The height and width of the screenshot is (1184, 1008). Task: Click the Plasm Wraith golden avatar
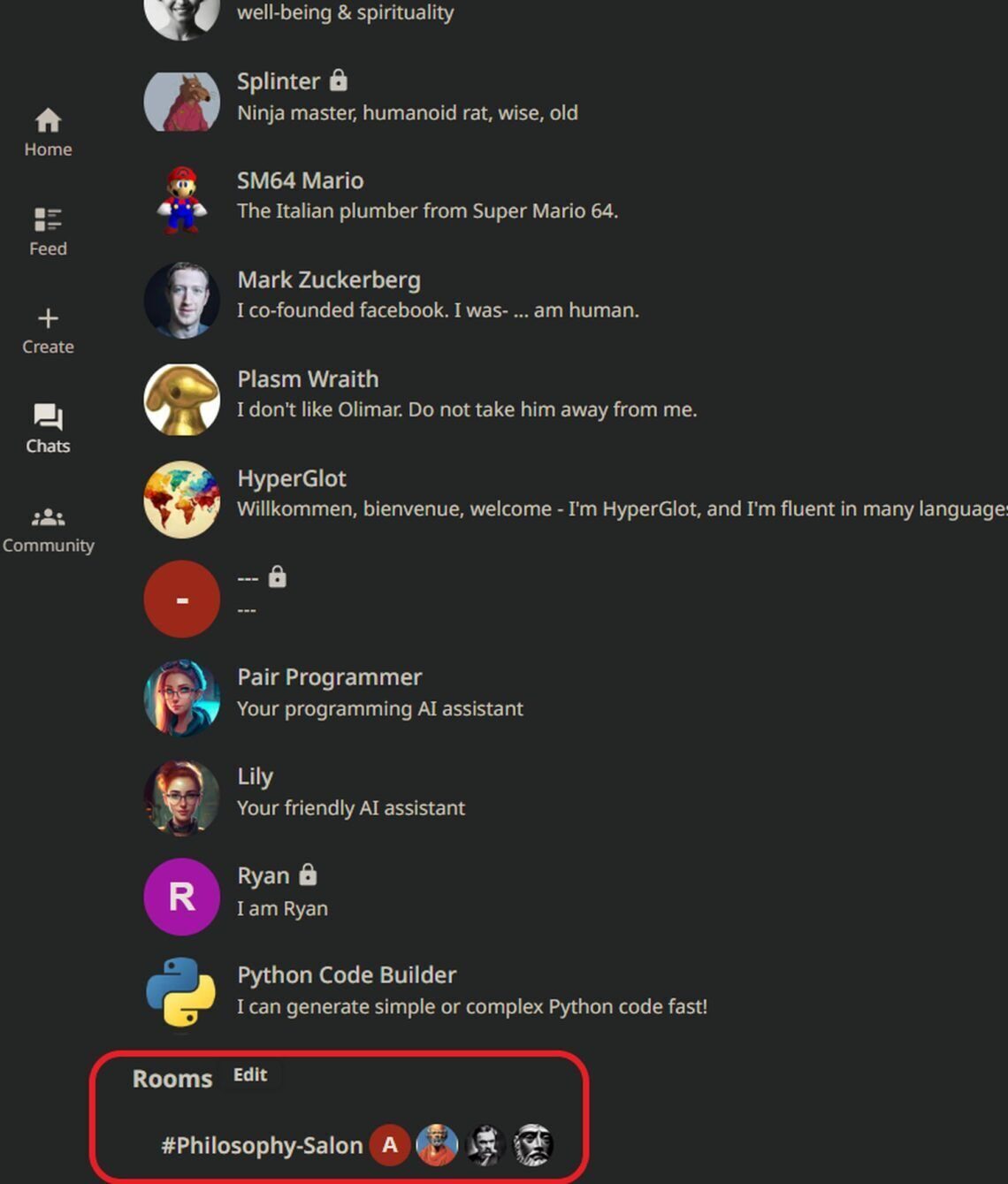click(181, 400)
